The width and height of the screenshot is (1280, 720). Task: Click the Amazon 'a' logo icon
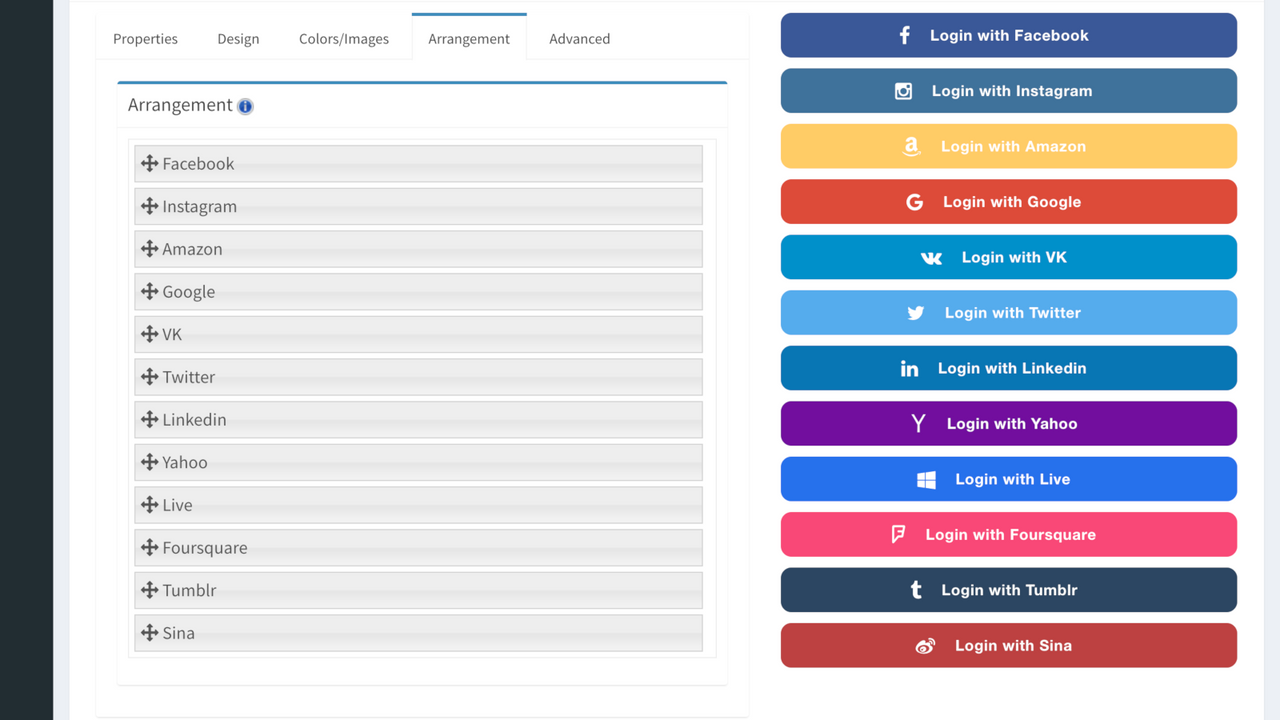point(910,146)
